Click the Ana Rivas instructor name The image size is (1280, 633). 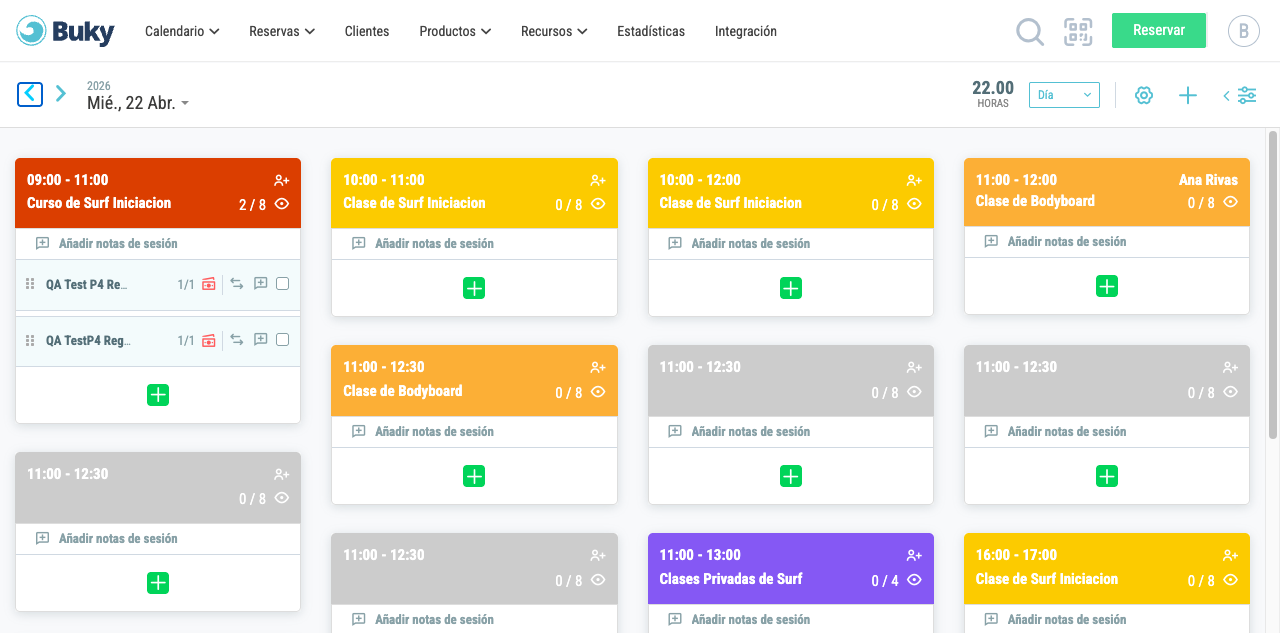[1208, 180]
